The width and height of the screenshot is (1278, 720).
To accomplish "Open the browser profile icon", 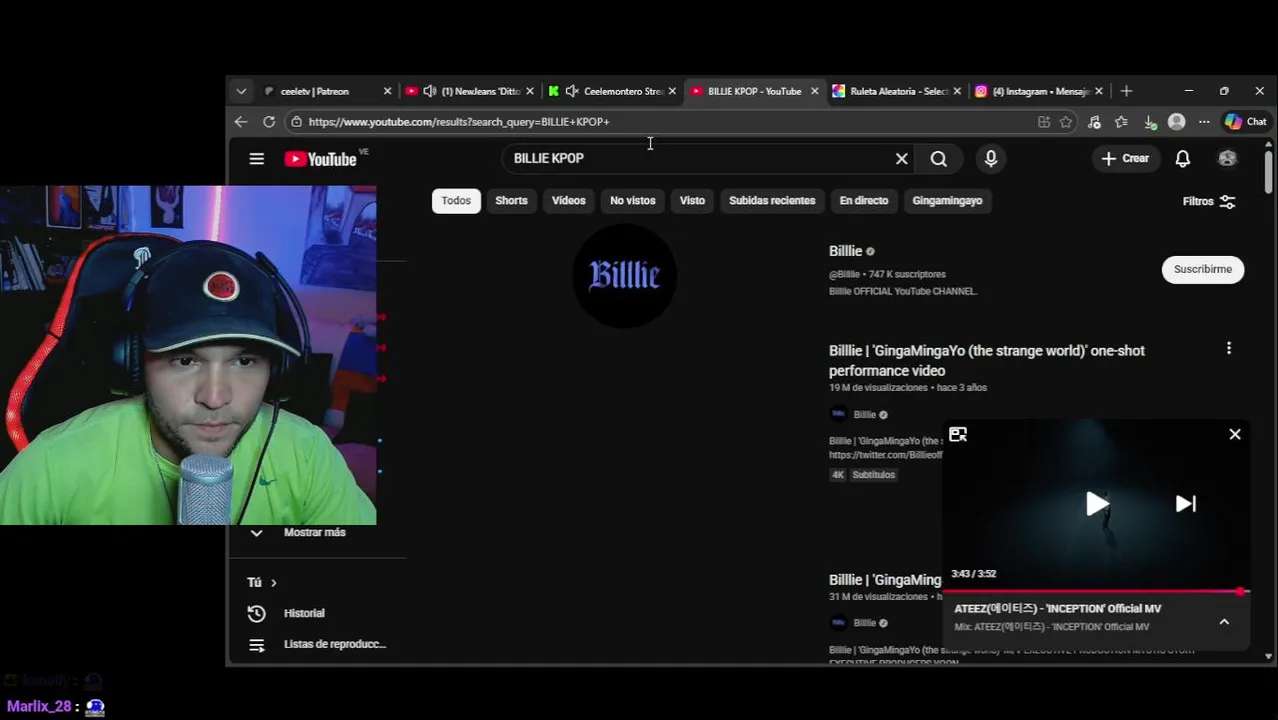I will click(x=1177, y=122).
